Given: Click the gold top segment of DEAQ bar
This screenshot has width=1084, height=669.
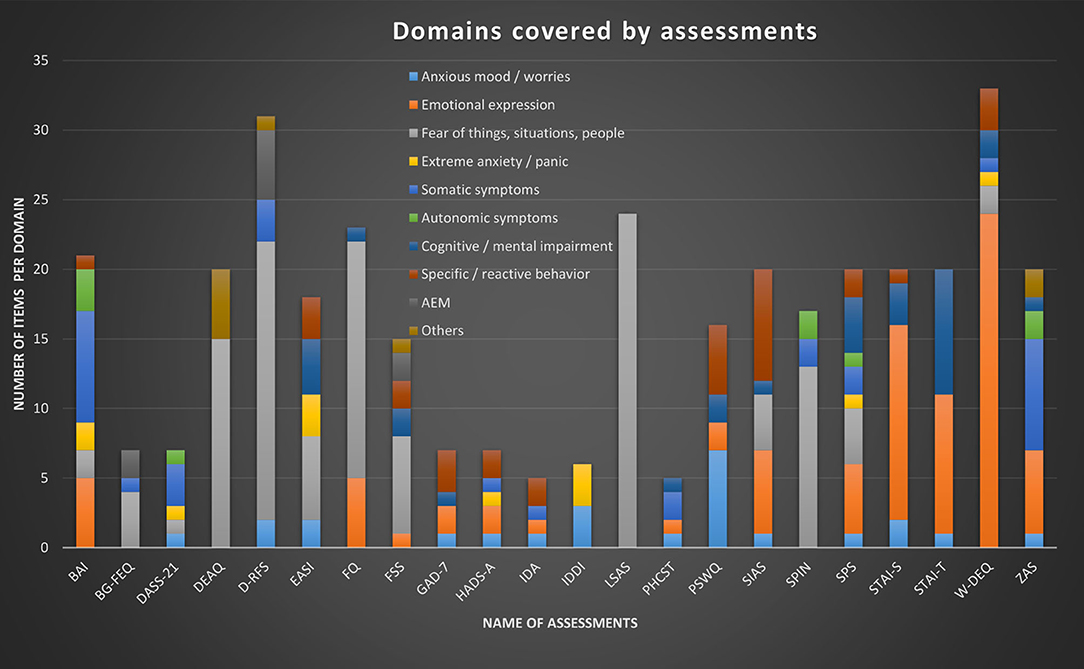Looking at the screenshot, I should click(x=221, y=304).
